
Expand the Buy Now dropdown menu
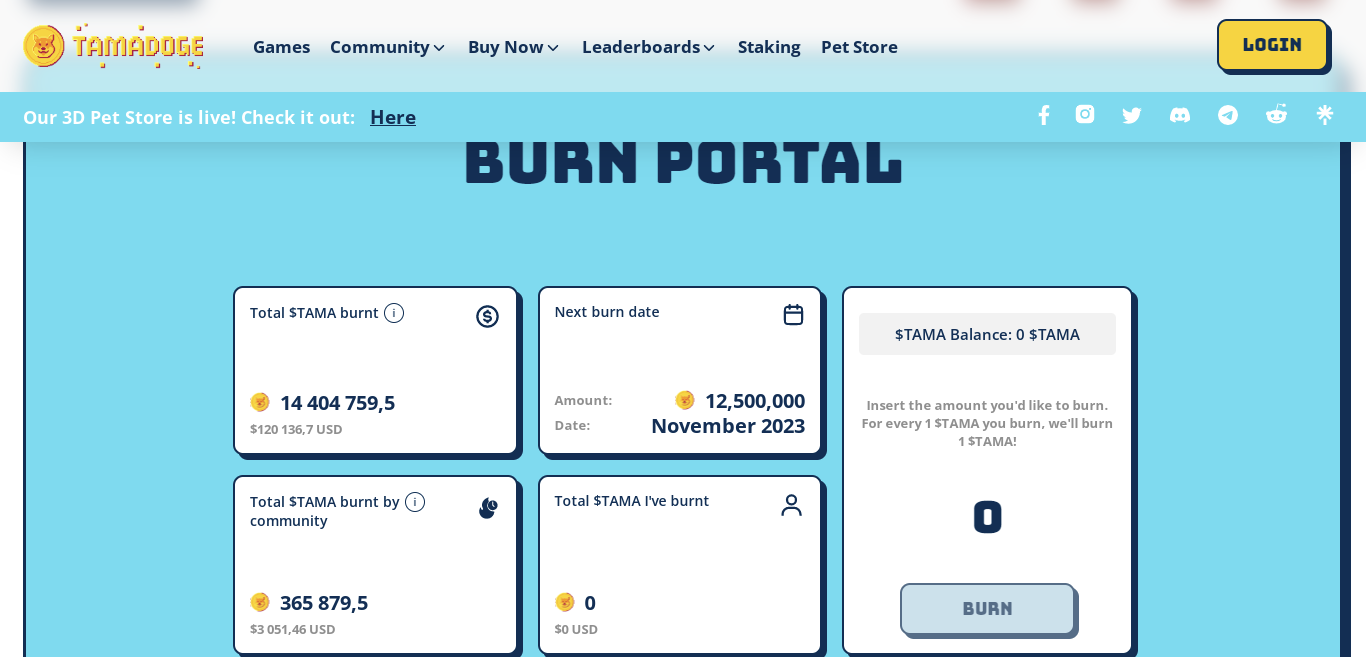point(514,47)
